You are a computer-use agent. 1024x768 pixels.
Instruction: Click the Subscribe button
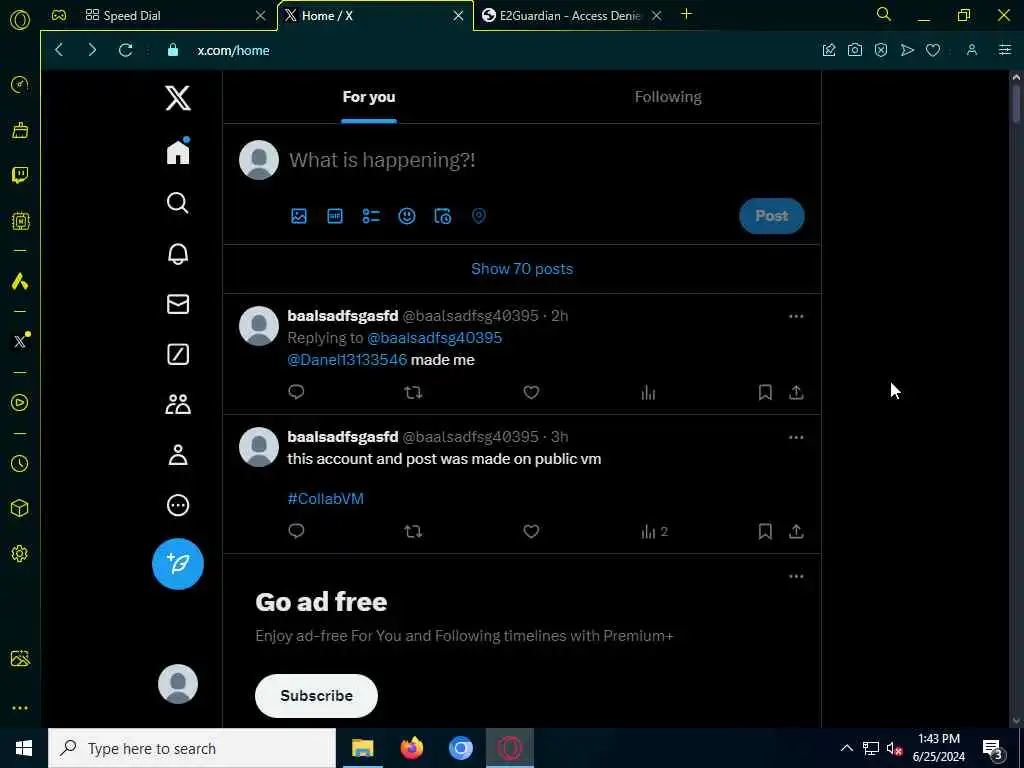pos(316,696)
